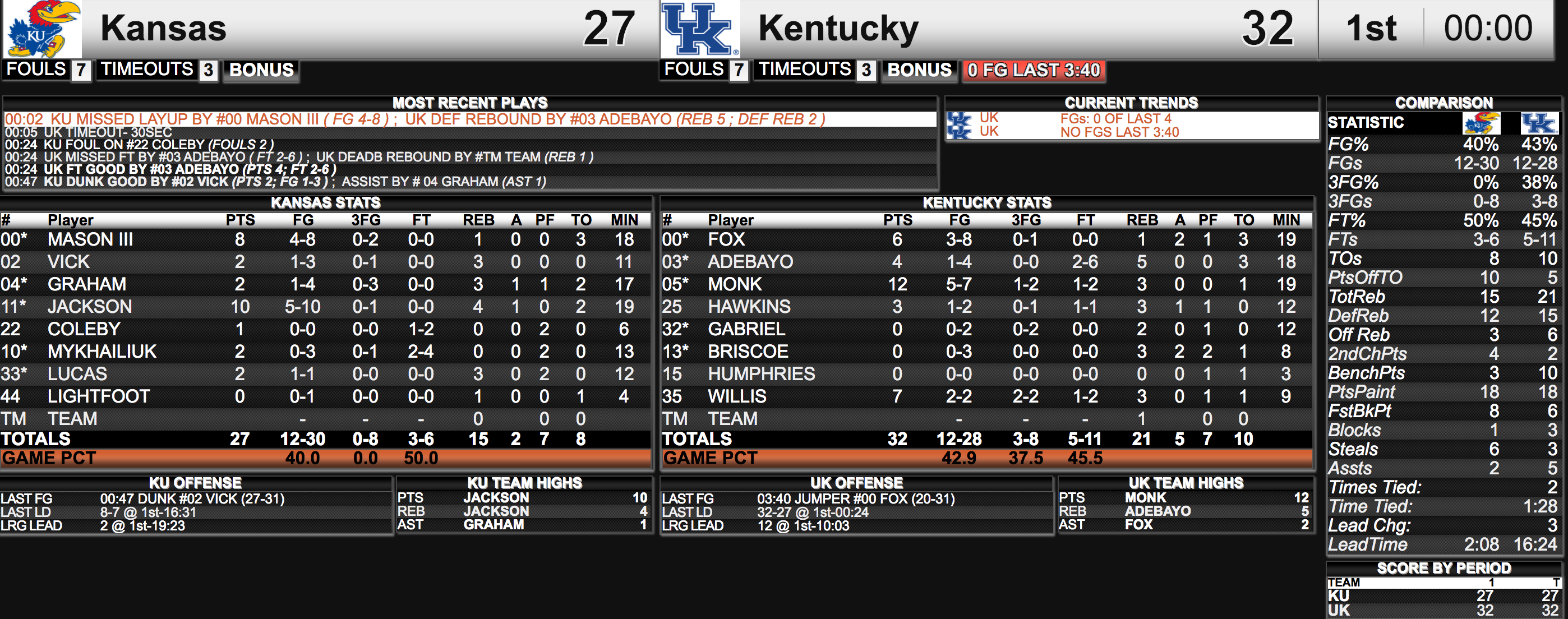Select the JACKSON row in Kansas Stats
Viewport: 1568px width, 619px height.
(x=325, y=307)
